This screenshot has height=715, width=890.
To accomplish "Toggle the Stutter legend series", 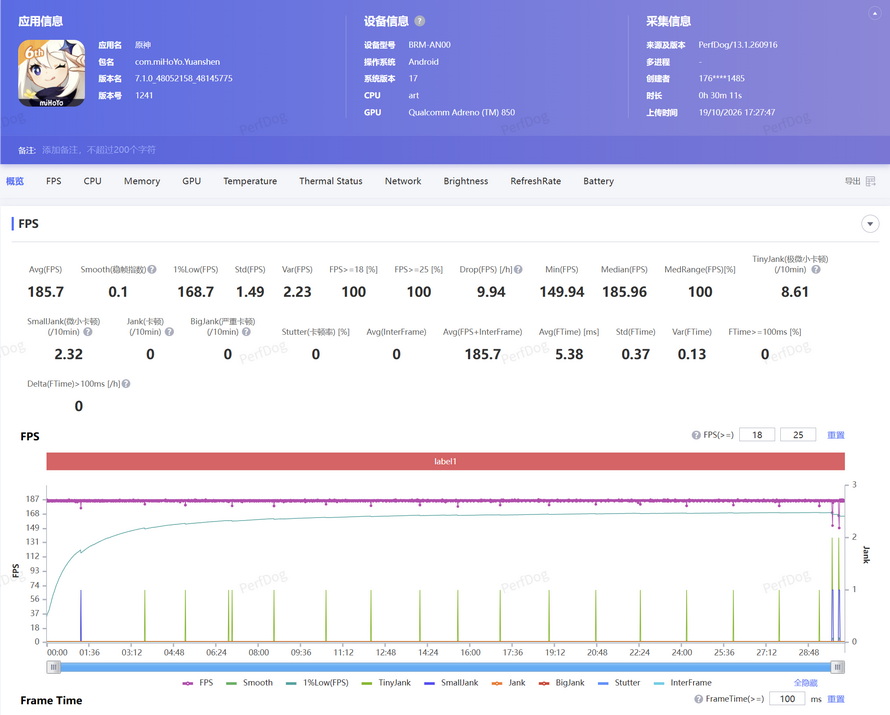I will click(x=619, y=683).
